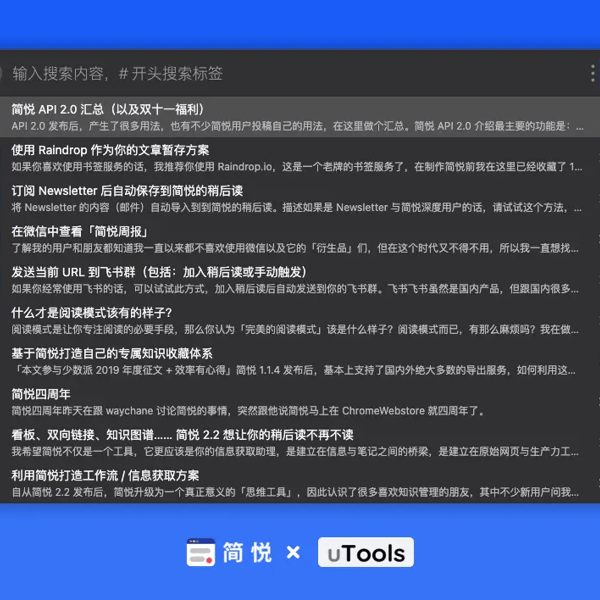
Task: Click the 简悦 app logo icon
Action: pos(201,552)
